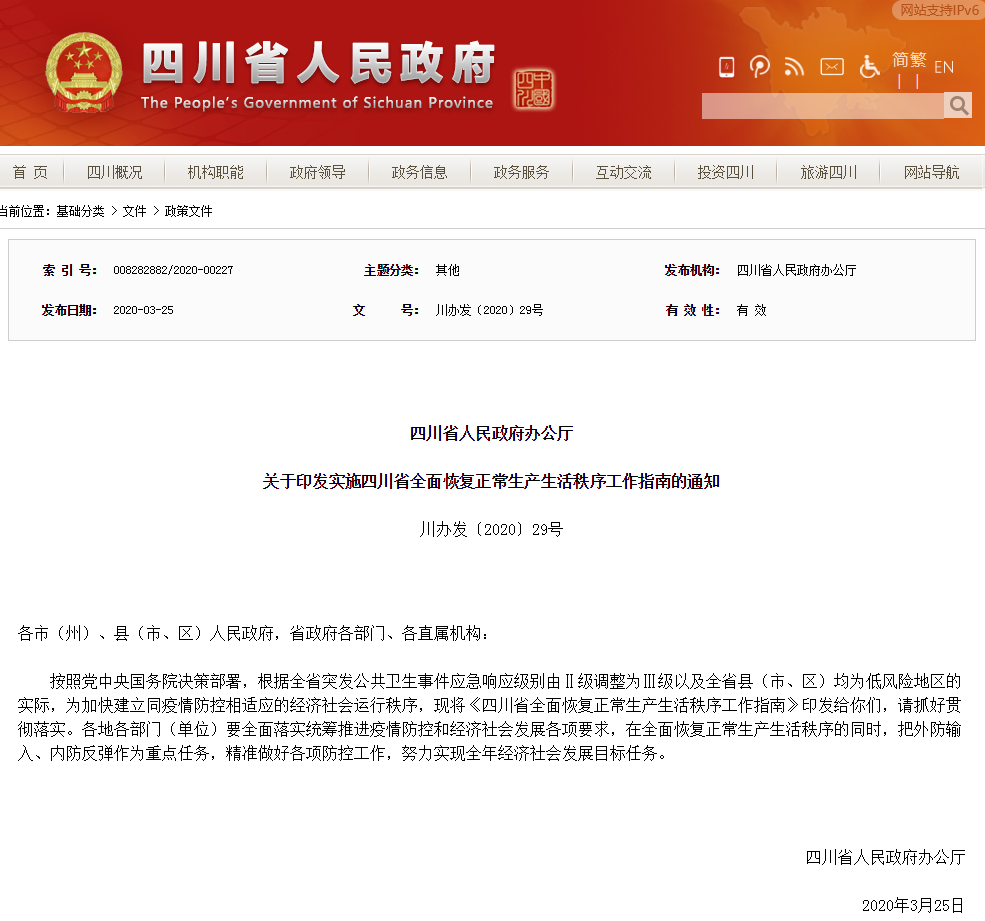The height and width of the screenshot is (921, 985).
Task: Click index number 008282882/2020-00227
Action: (173, 270)
